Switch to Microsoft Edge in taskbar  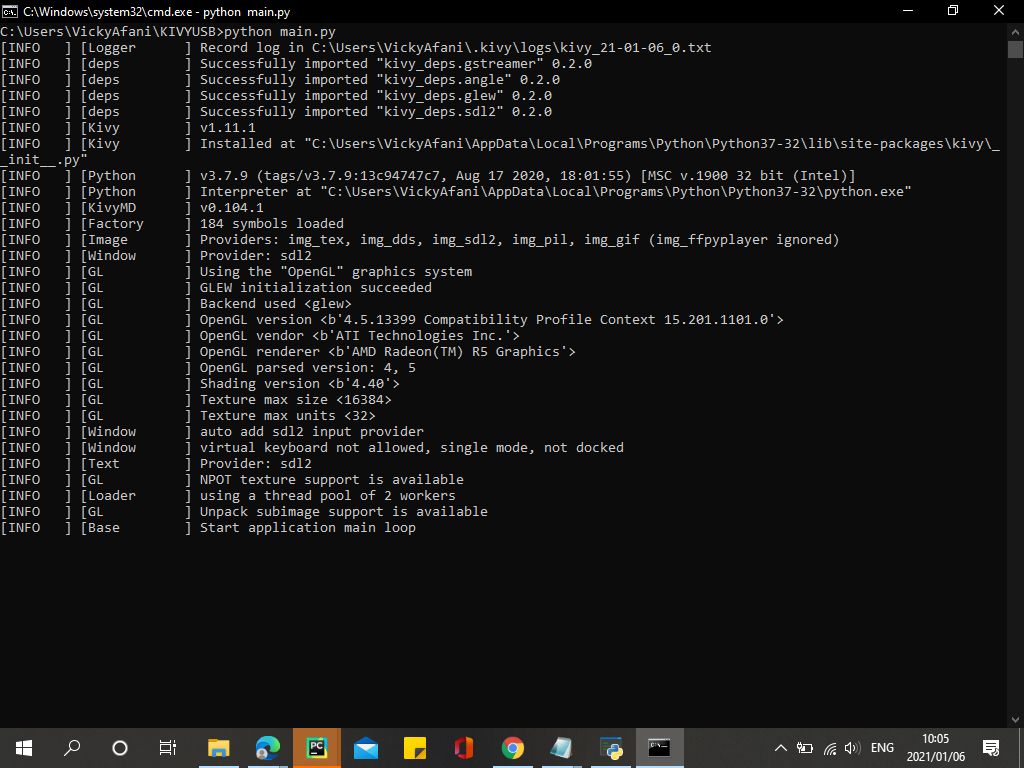click(268, 748)
